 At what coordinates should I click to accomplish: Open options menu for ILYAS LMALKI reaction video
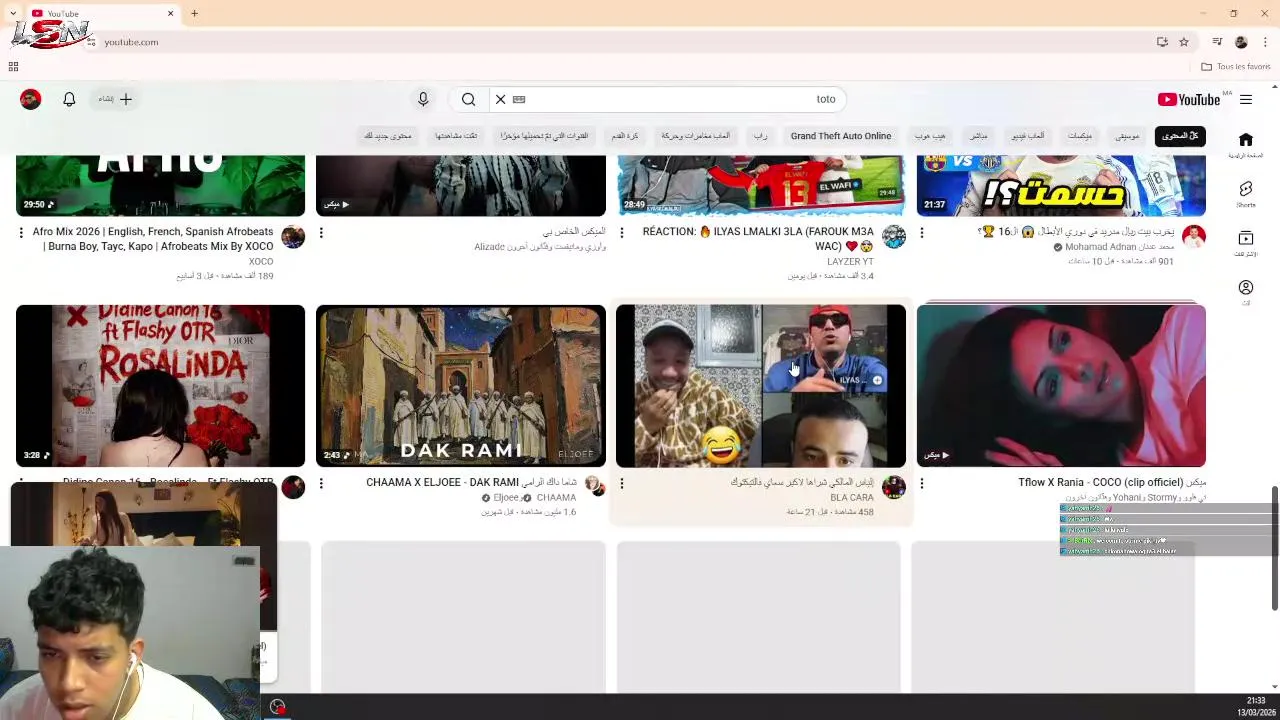621,232
